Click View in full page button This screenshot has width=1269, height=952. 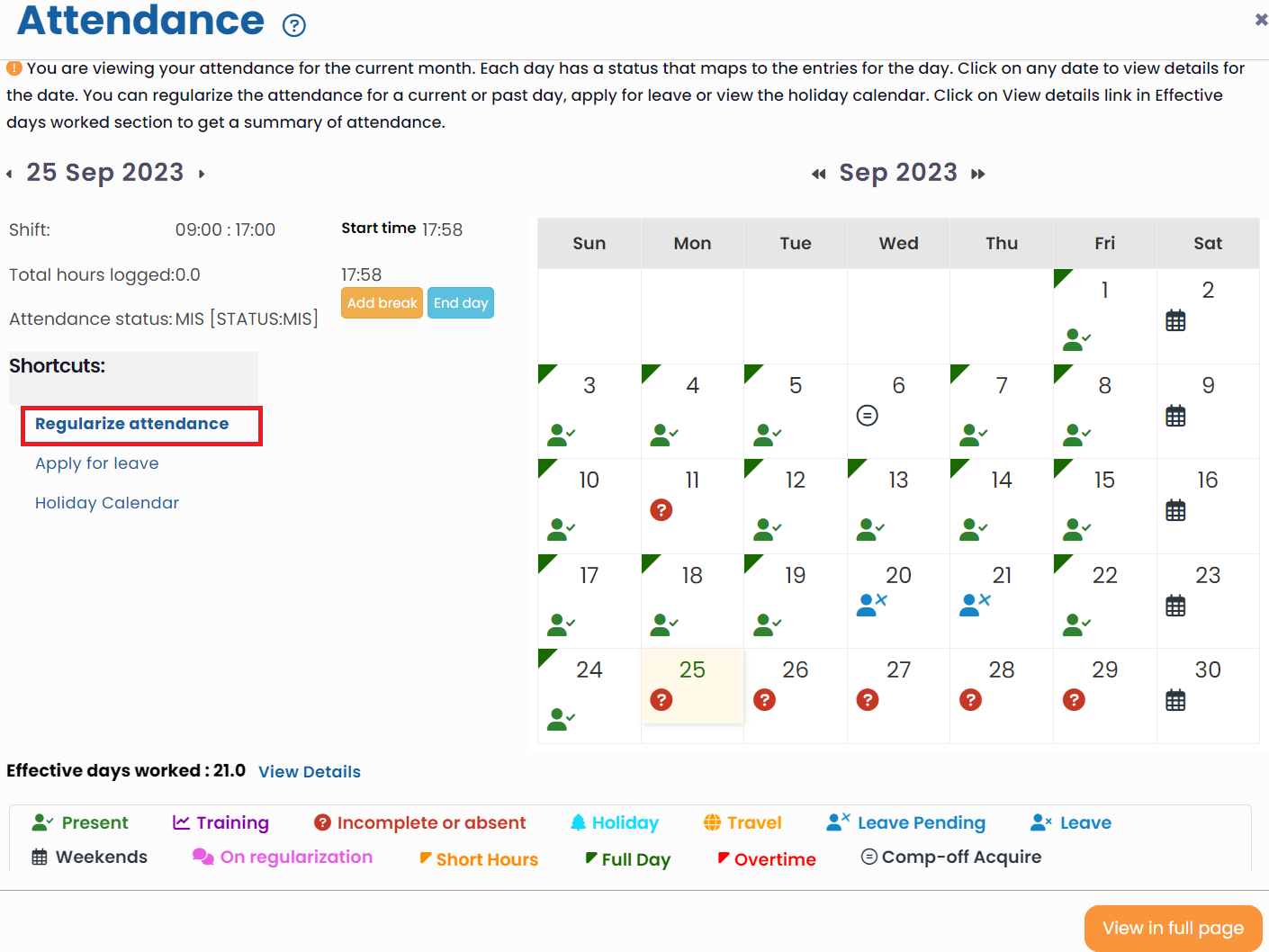pos(1173,928)
